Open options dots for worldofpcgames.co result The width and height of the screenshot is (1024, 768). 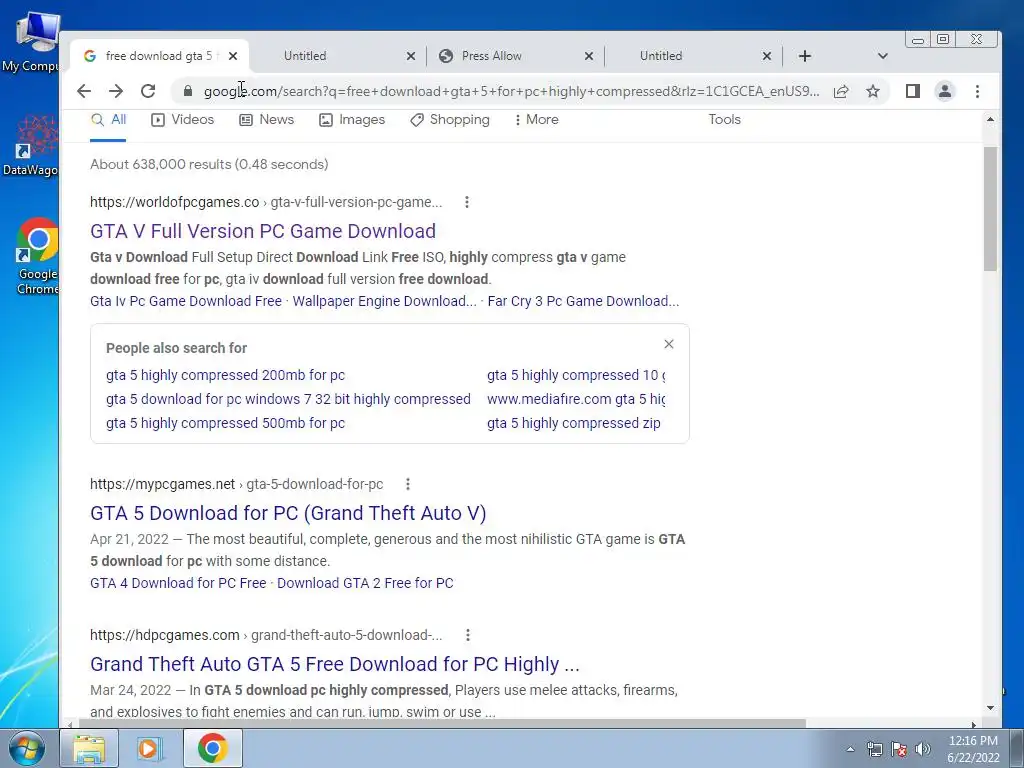click(466, 202)
